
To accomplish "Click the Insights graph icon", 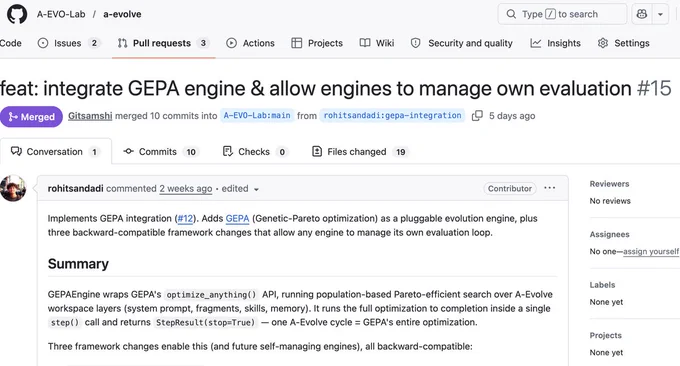I will [x=536, y=43].
